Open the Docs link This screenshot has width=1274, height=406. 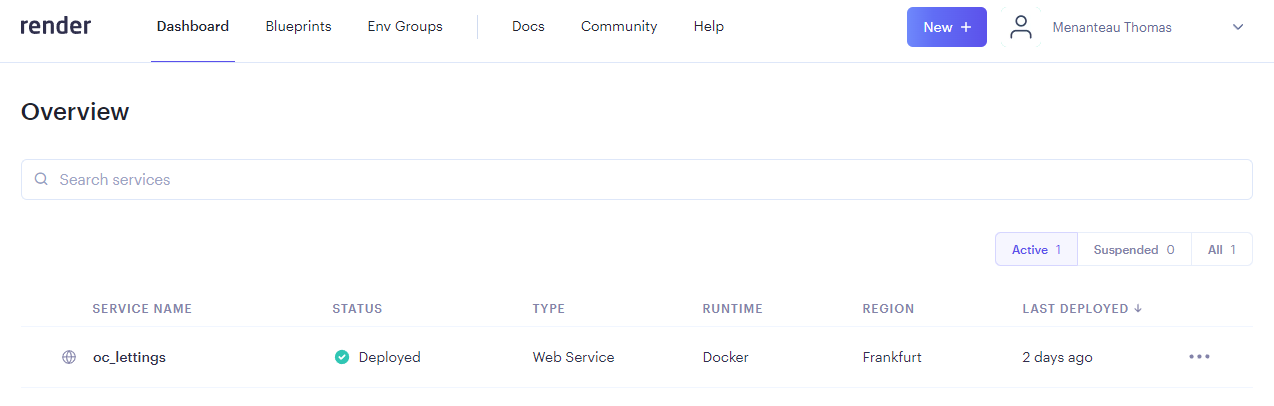pyautogui.click(x=528, y=27)
